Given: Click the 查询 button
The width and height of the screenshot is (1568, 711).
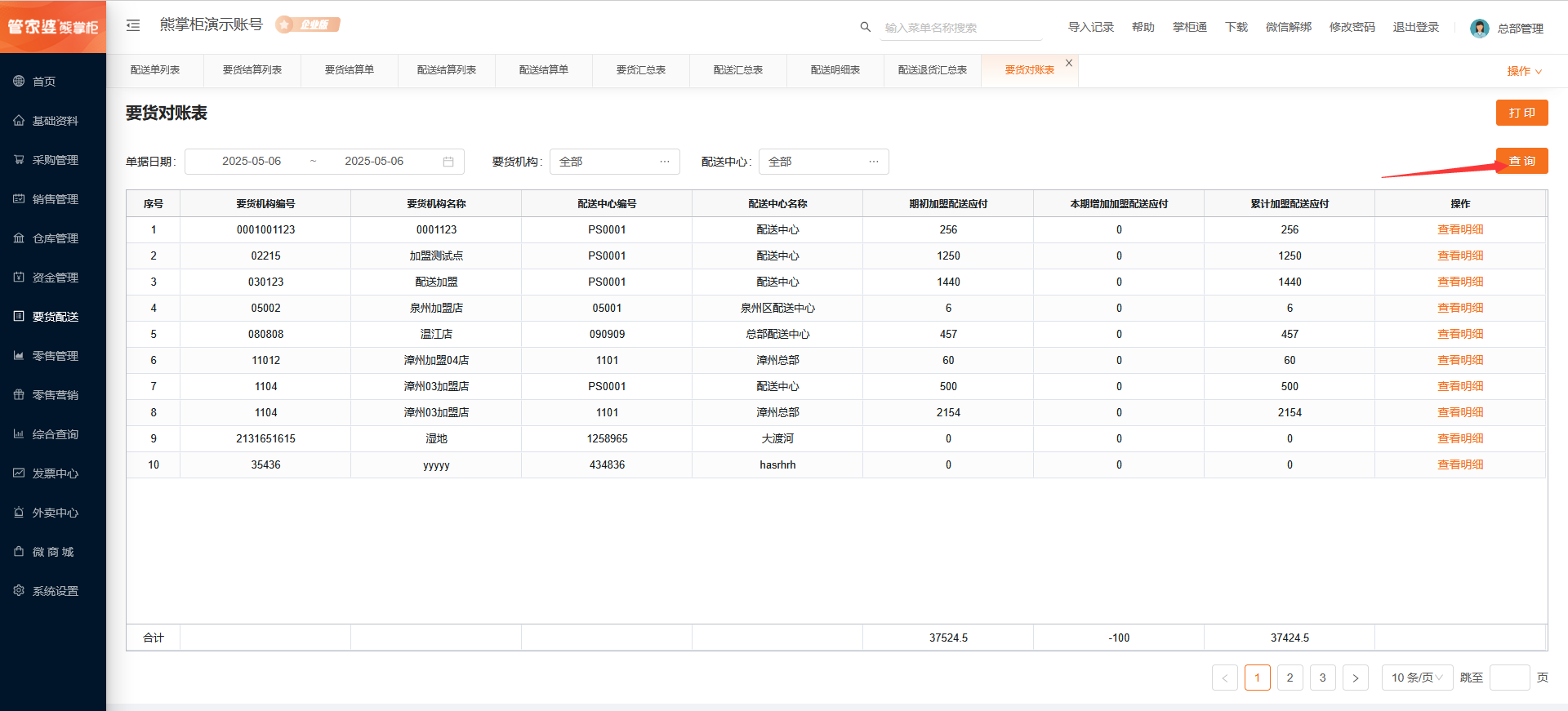Looking at the screenshot, I should point(1521,161).
